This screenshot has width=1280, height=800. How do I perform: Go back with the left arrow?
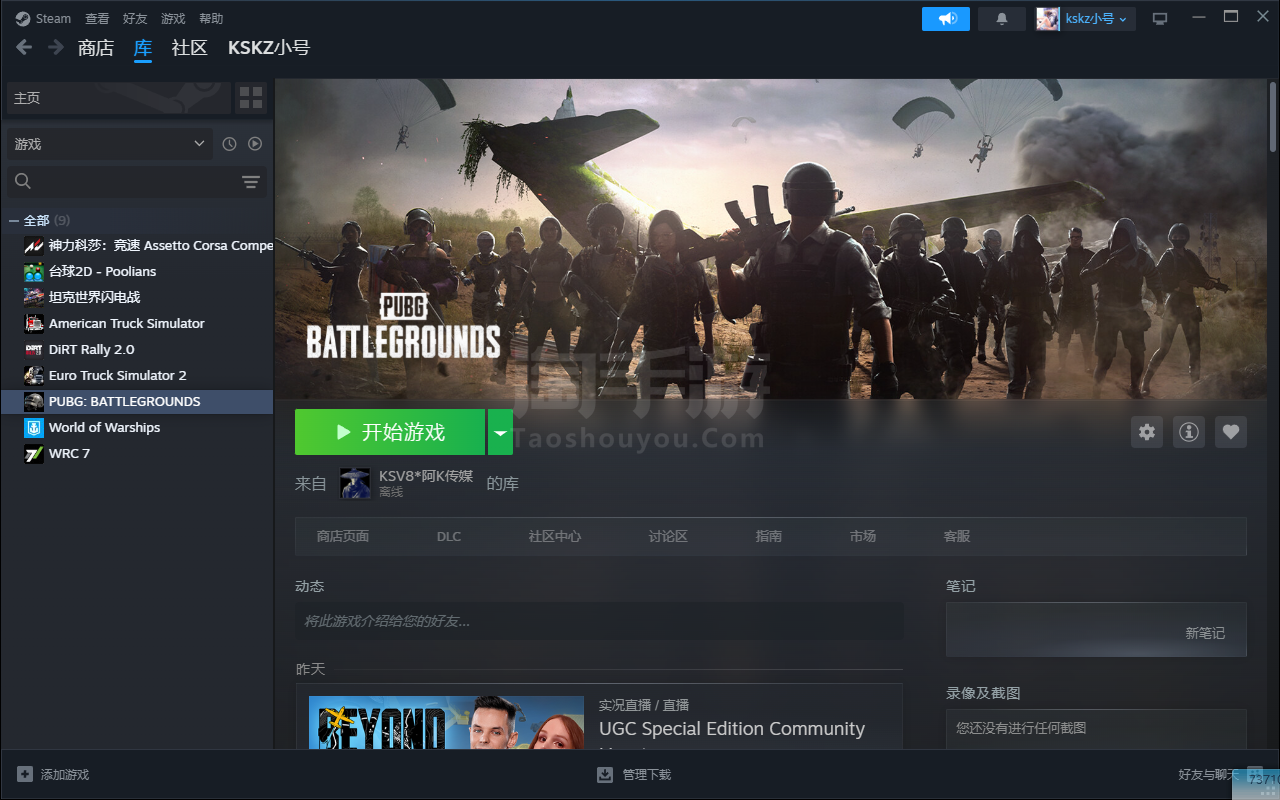point(24,47)
